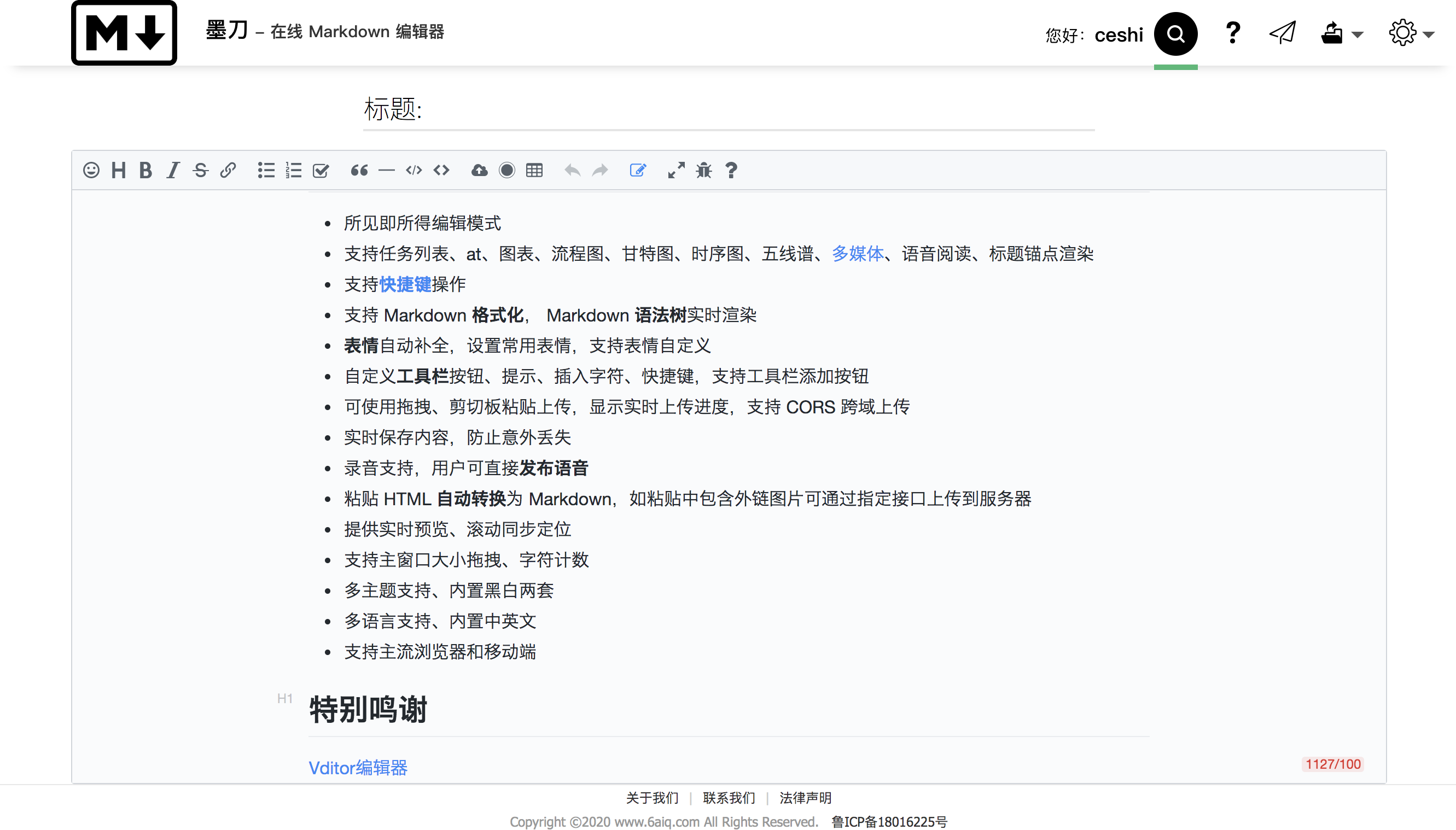Open the emoji picker in toolbar
Image resolution: width=1456 pixels, height=830 pixels.
point(91,170)
